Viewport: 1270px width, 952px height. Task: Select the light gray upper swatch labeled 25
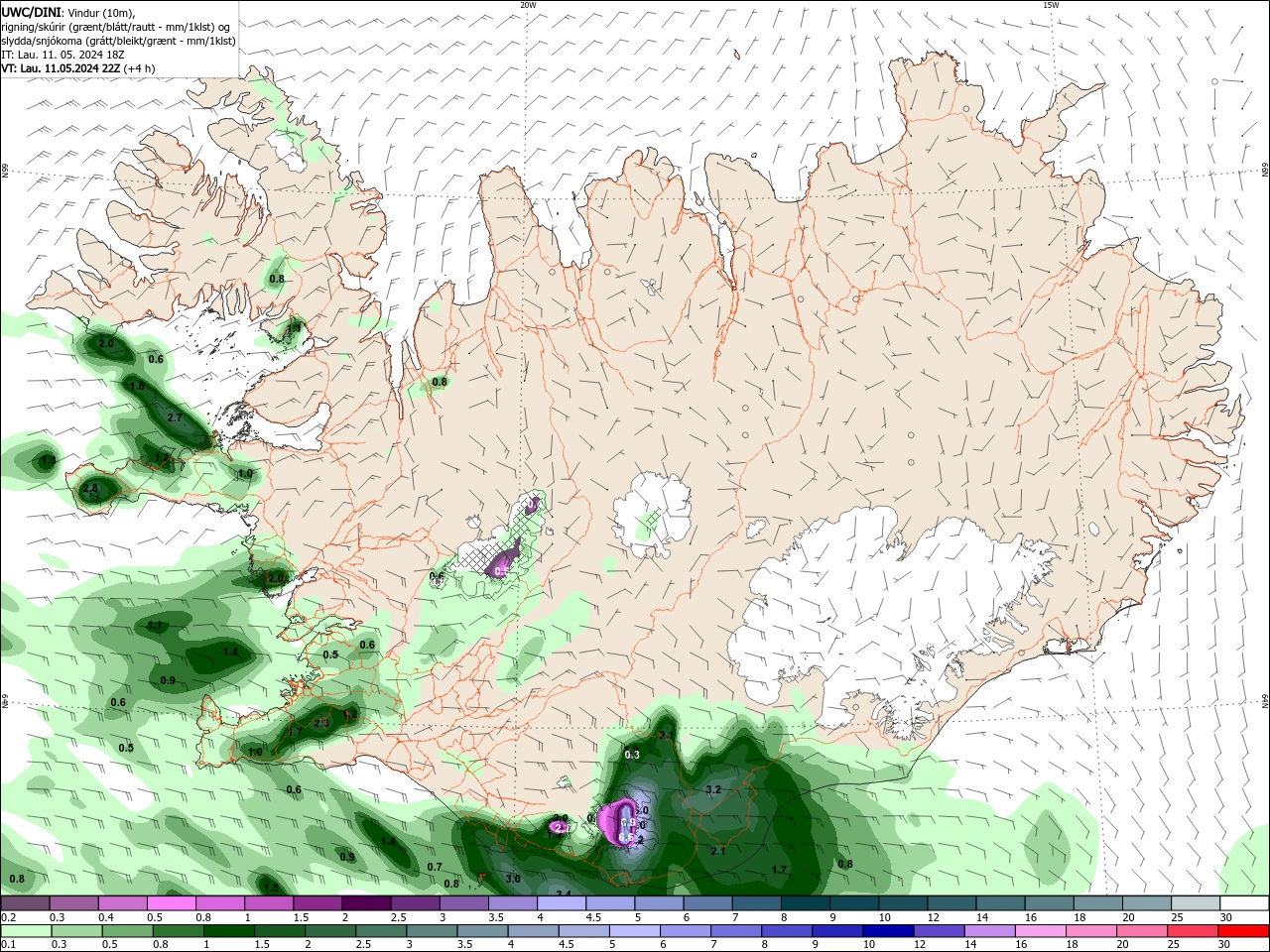pyautogui.click(x=1195, y=903)
